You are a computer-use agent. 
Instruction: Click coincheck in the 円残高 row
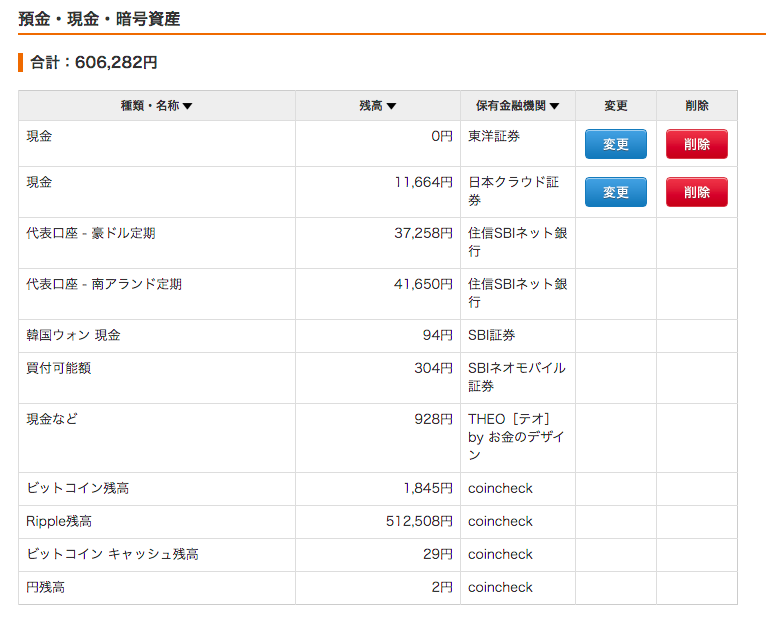click(500, 587)
